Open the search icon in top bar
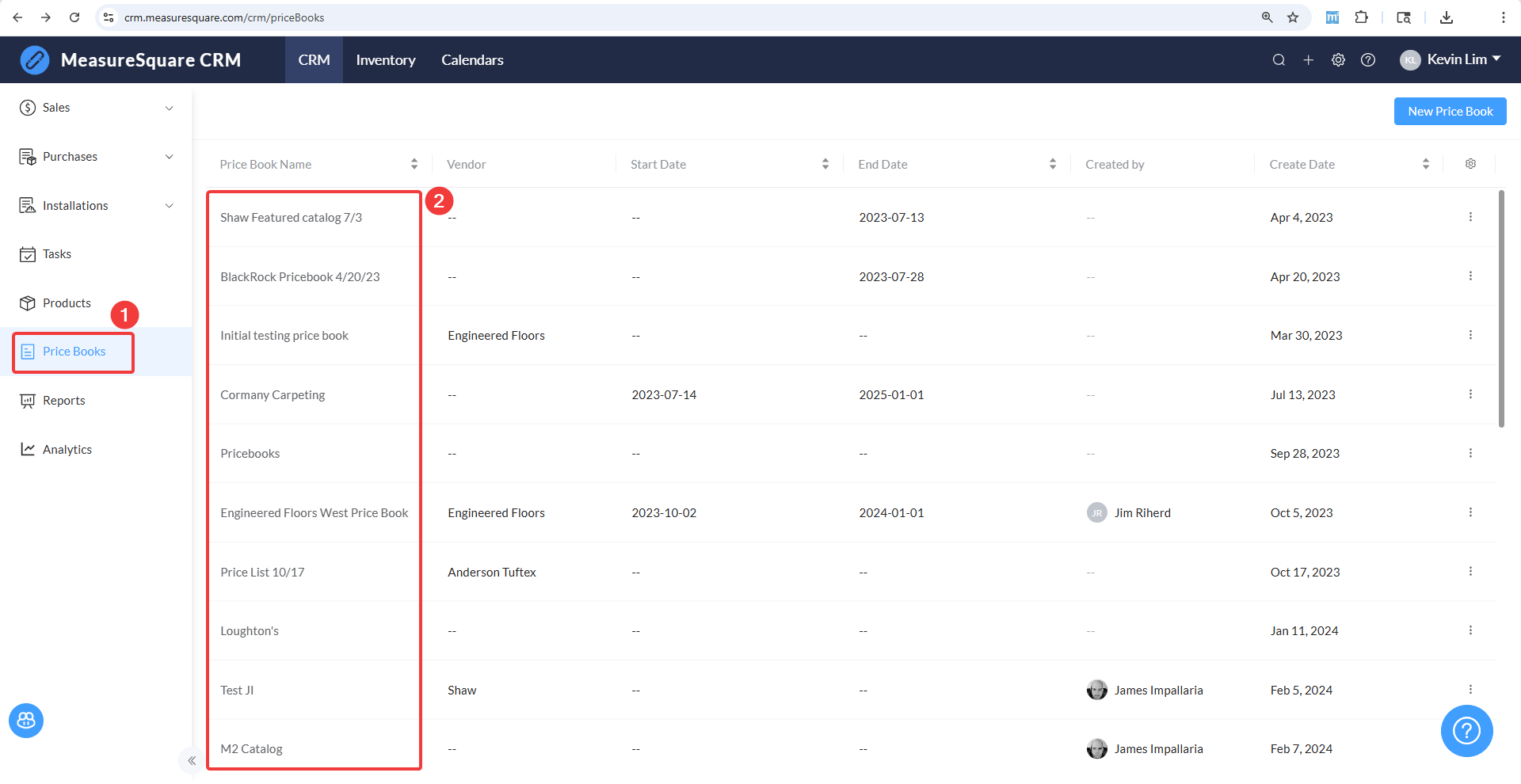This screenshot has height=784, width=1521. [x=1279, y=60]
